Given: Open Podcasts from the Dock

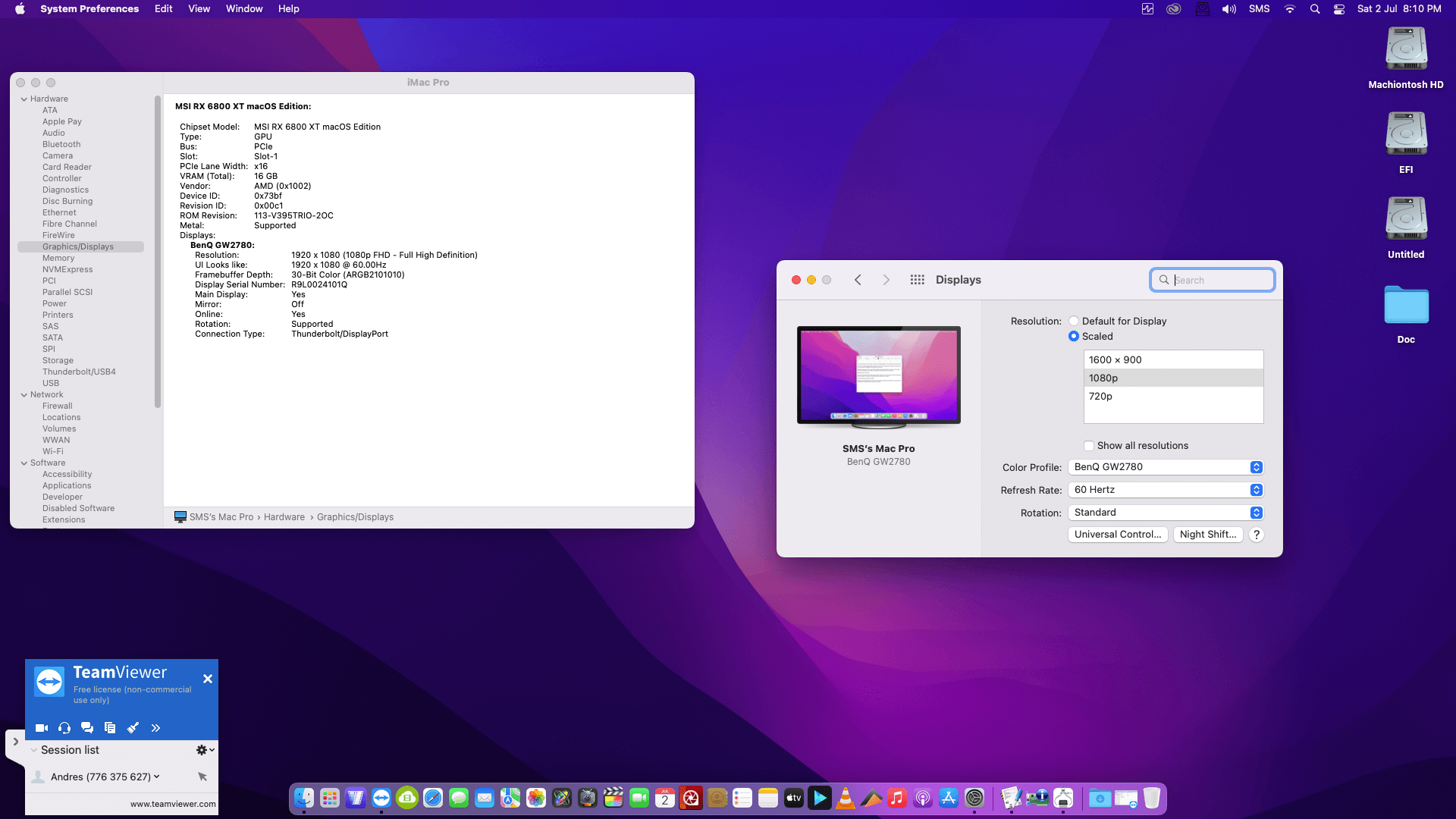Looking at the screenshot, I should pos(923,798).
